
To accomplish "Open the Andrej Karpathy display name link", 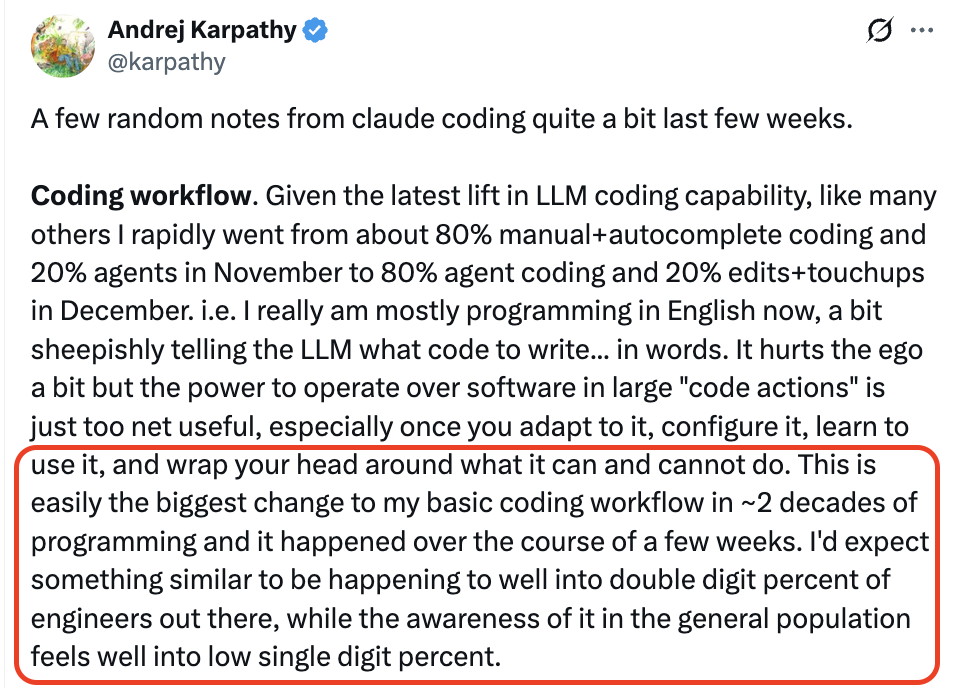I will [201, 30].
